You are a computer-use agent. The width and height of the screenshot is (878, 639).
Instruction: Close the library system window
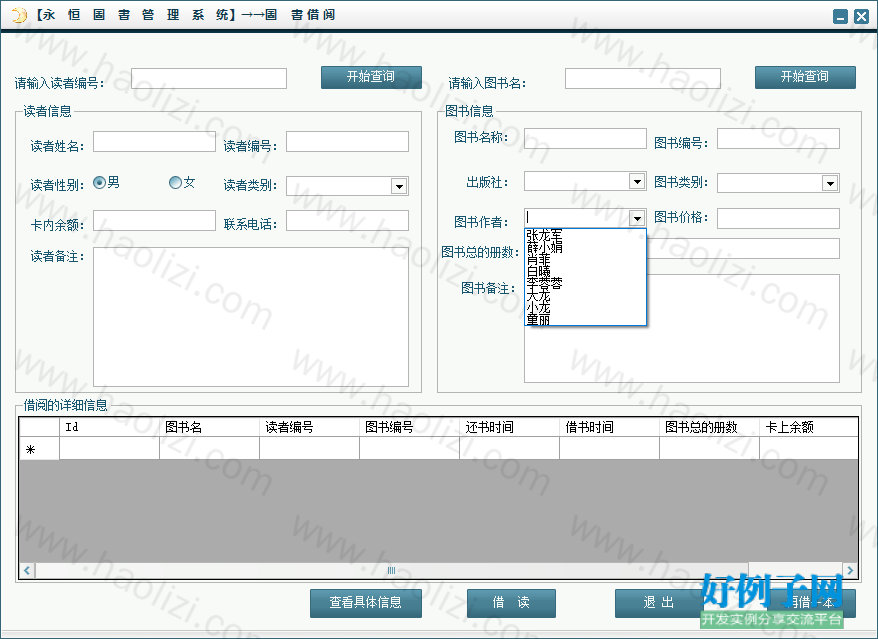(x=862, y=17)
